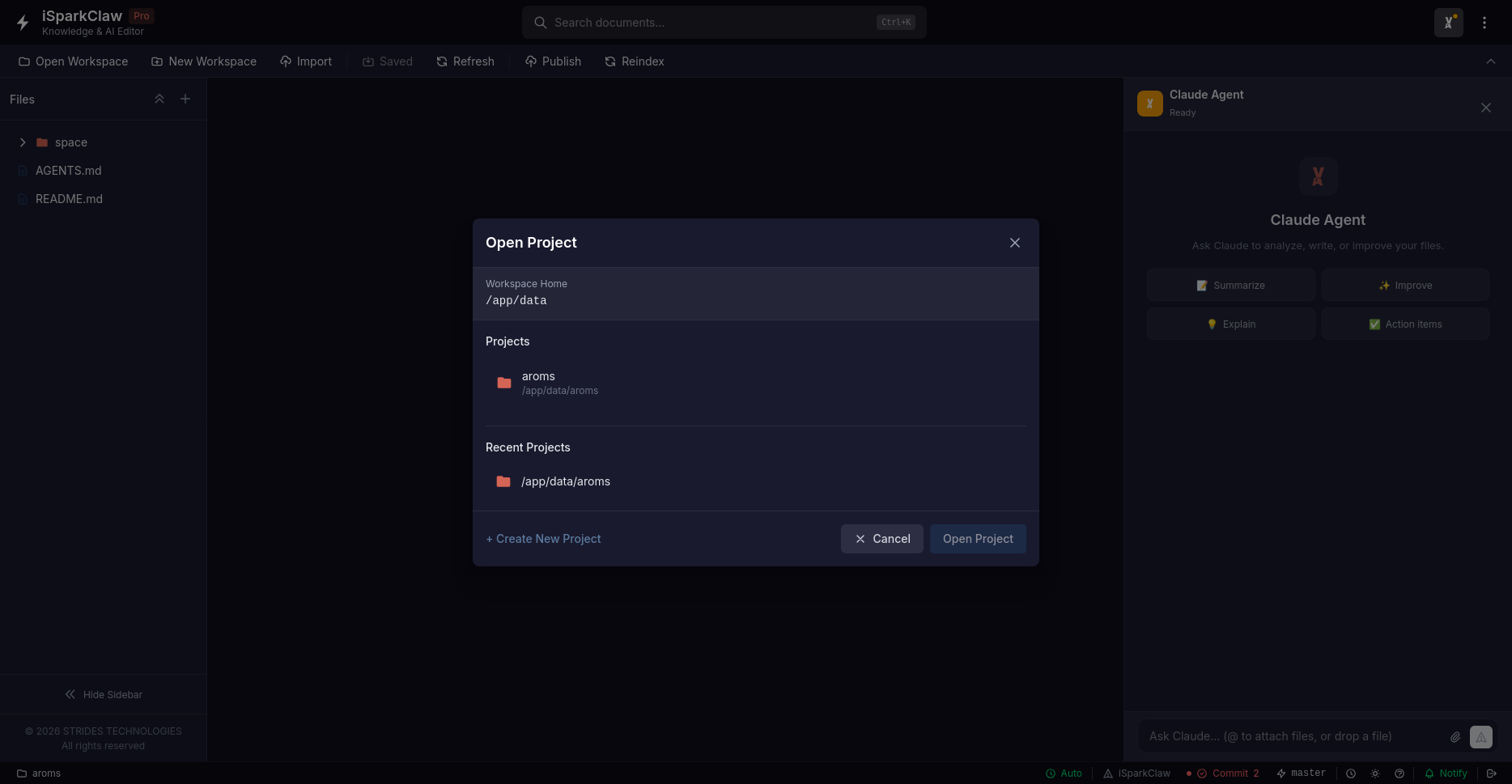Click the Claude Agent panel header avatar
Screen dimensions: 1512x784
tap(1150, 104)
